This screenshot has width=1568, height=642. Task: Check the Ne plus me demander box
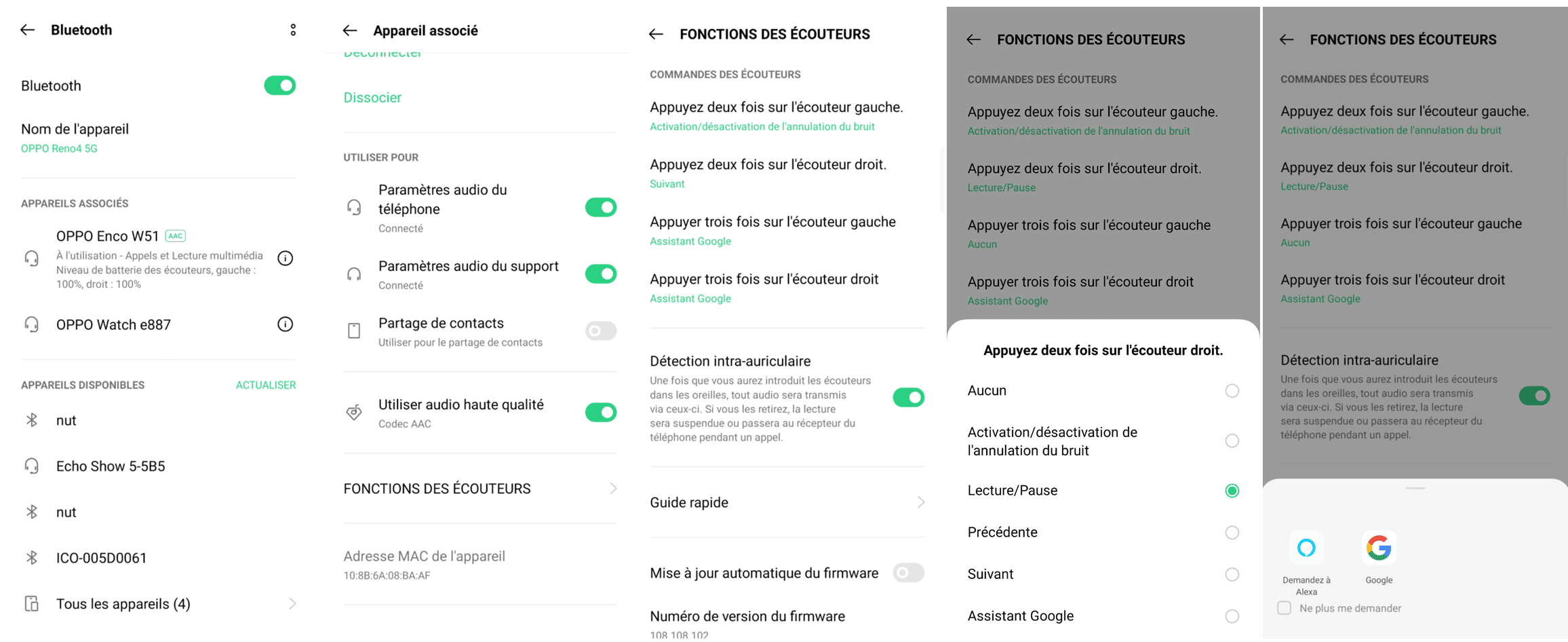click(1284, 608)
